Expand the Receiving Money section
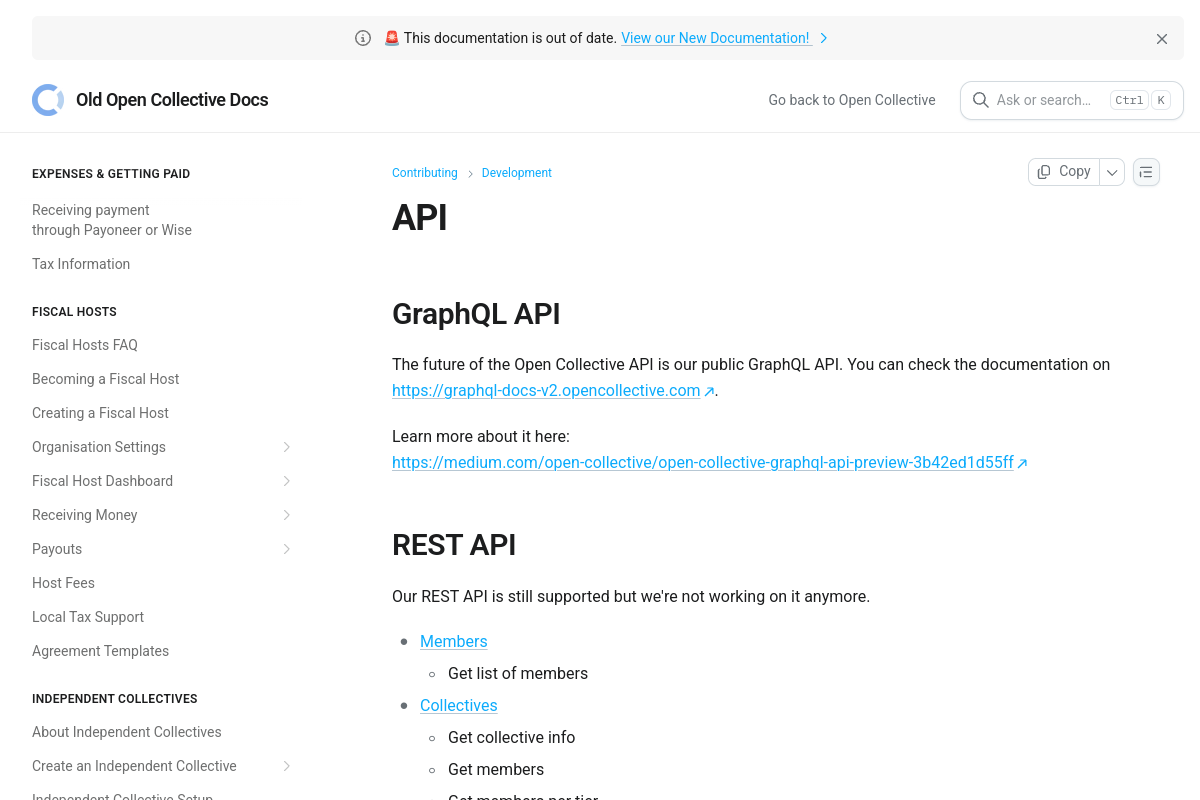The height and width of the screenshot is (800, 1200). pos(287,515)
